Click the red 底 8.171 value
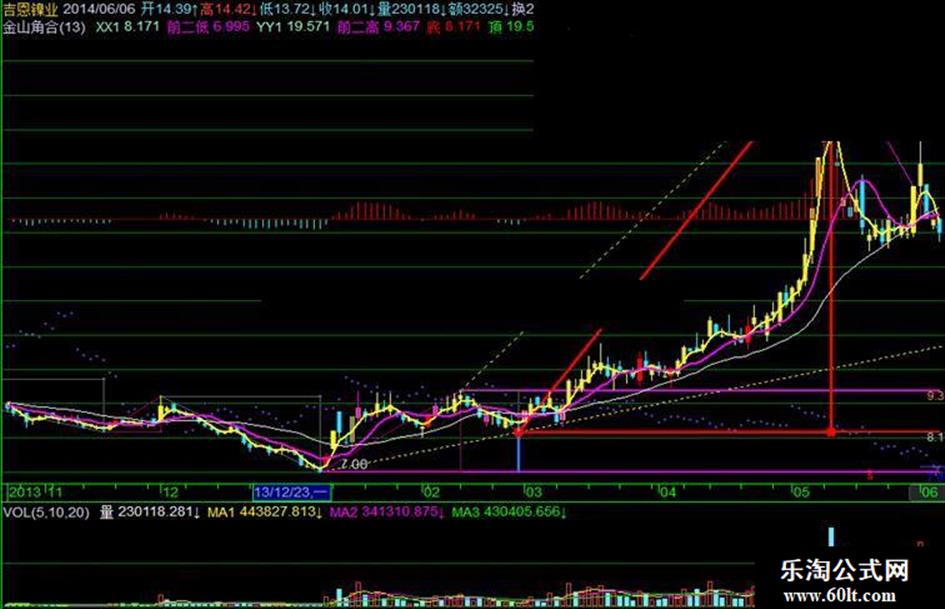This screenshot has width=945, height=609. click(x=454, y=27)
